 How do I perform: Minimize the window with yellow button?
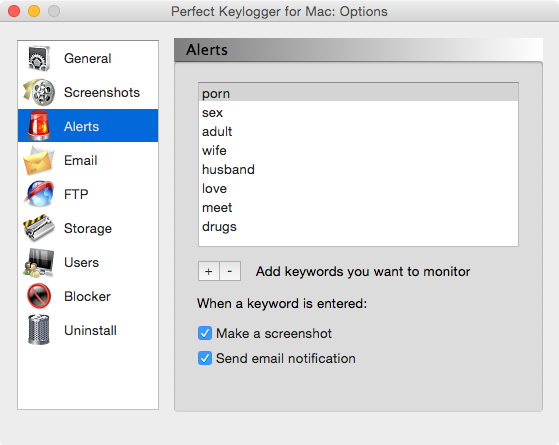(x=34, y=11)
